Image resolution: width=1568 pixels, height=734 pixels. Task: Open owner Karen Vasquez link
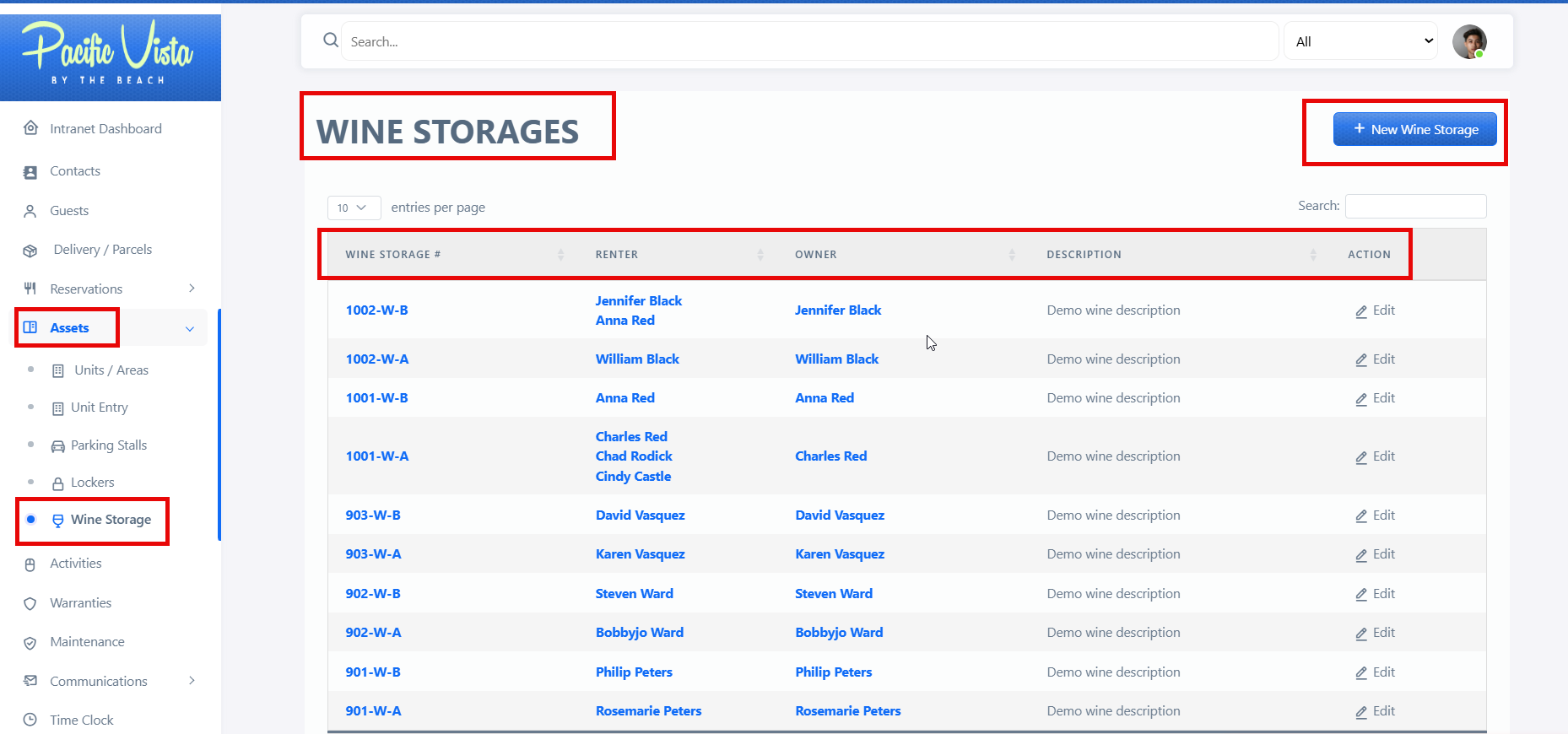pos(840,553)
